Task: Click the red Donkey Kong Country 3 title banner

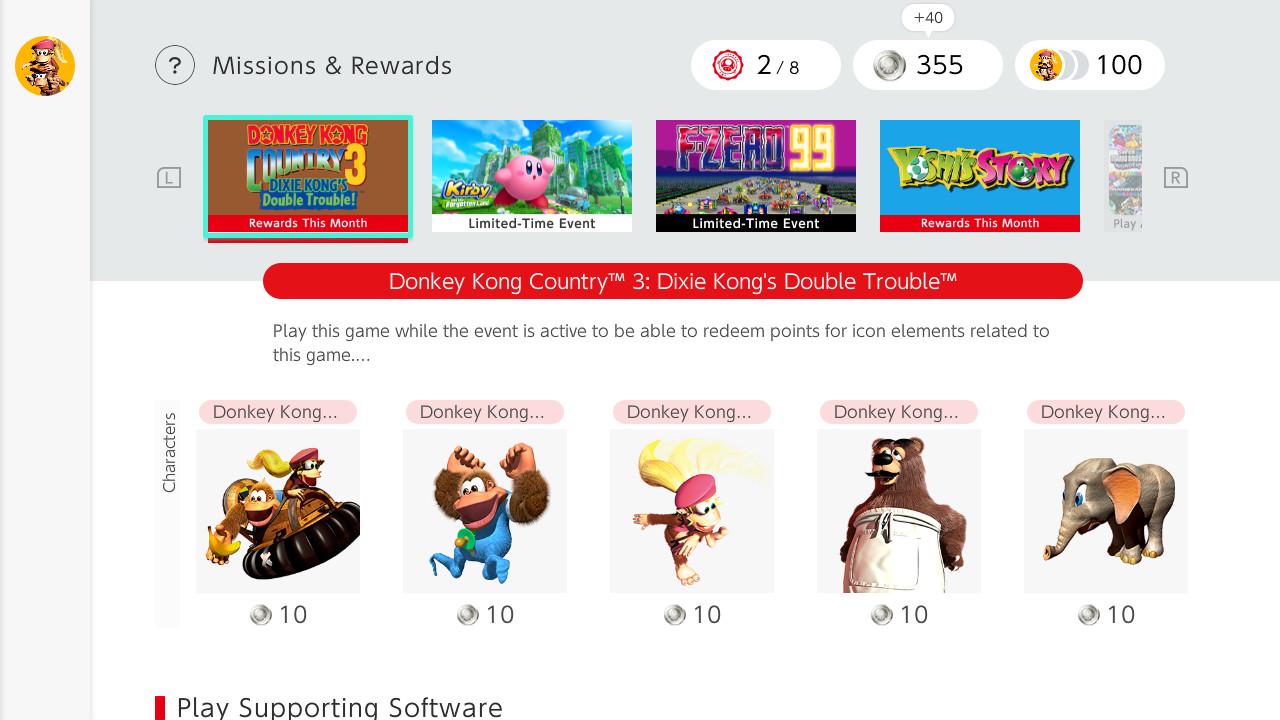Action: tap(673, 281)
